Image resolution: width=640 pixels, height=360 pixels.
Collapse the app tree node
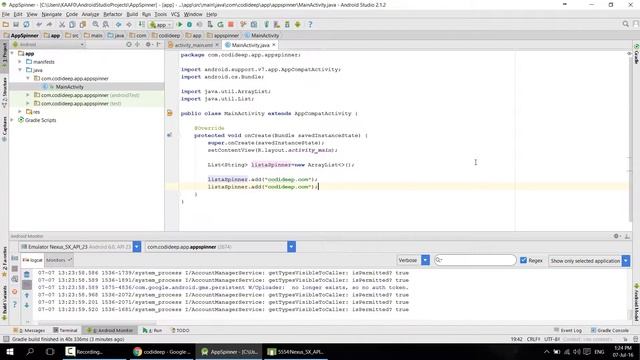(12, 53)
